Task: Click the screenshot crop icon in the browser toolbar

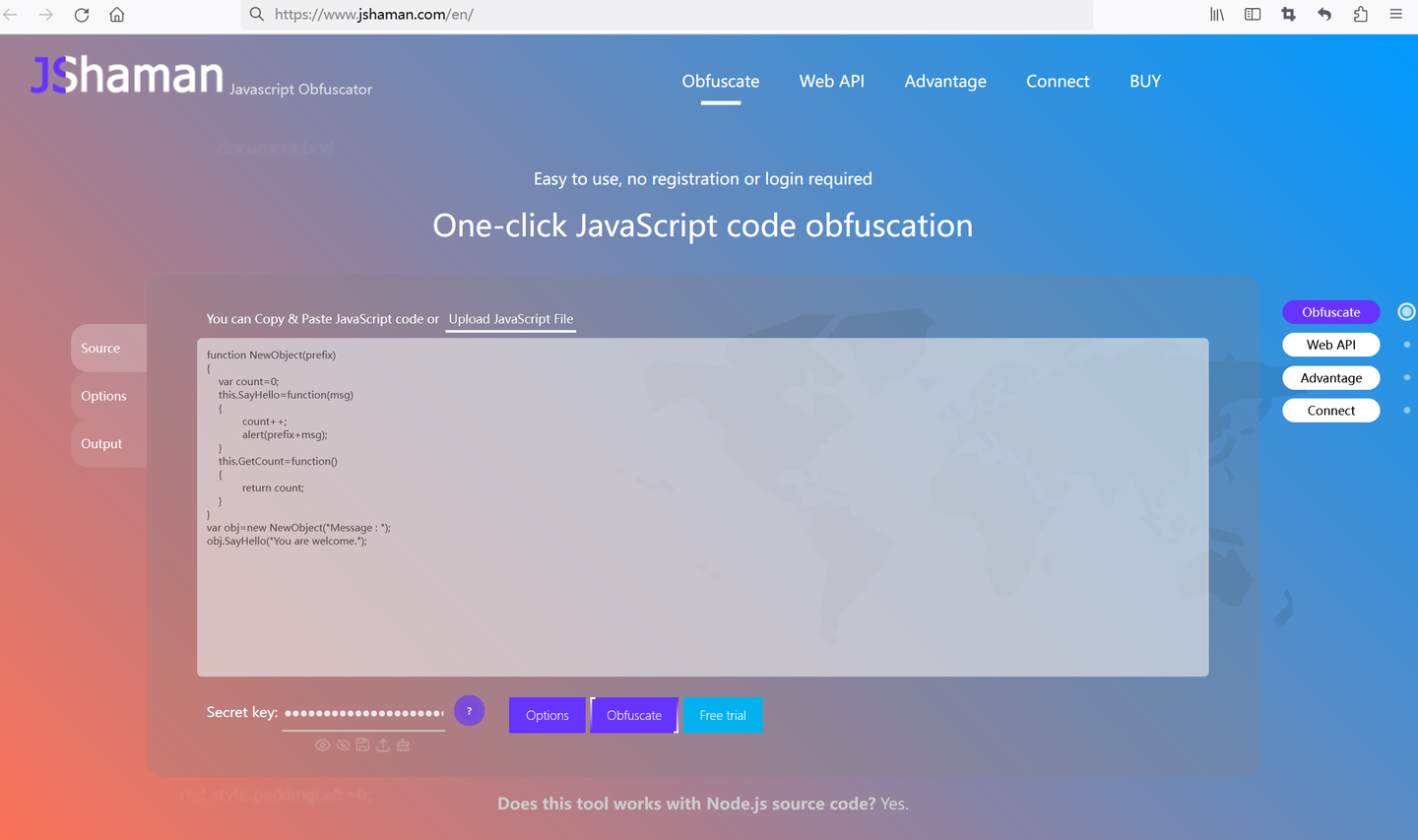Action: [x=1288, y=14]
